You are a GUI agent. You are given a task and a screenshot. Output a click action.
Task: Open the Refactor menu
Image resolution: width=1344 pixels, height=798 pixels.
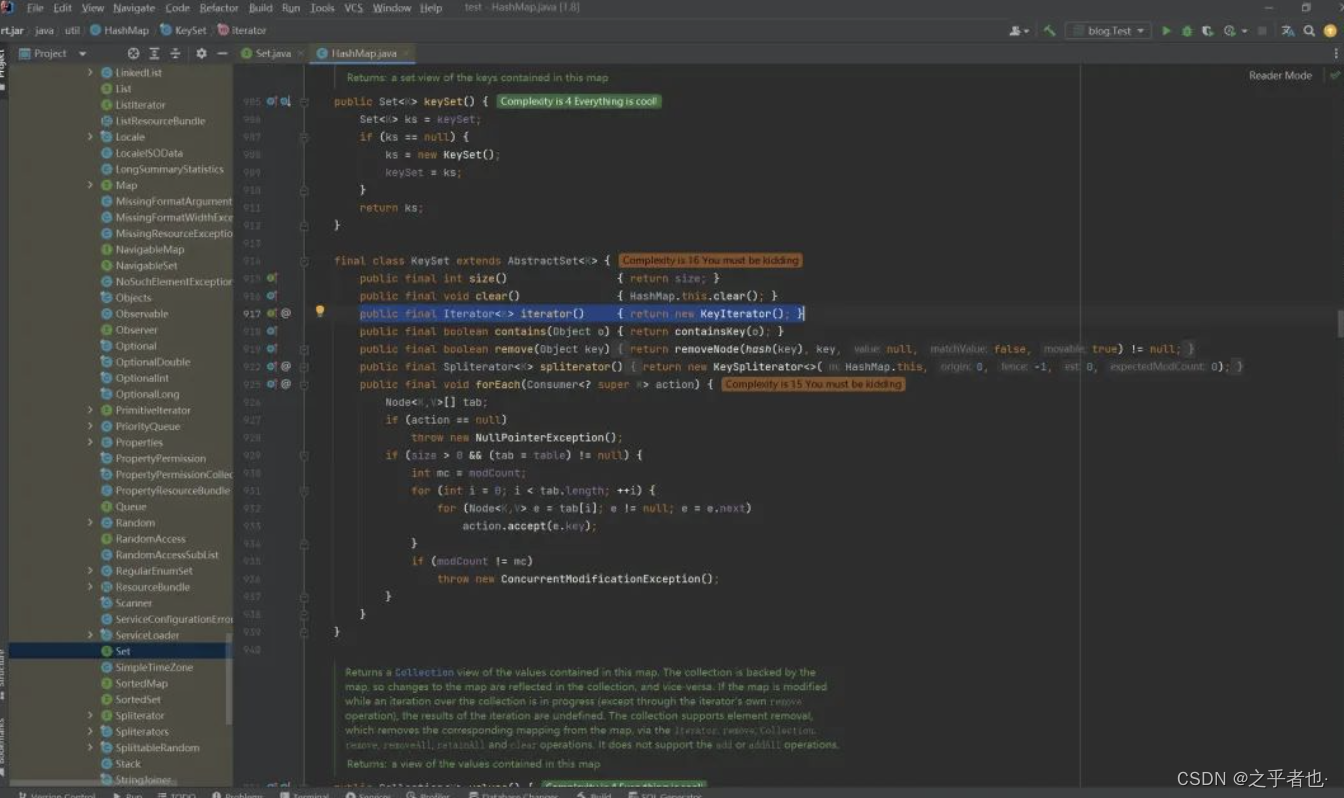219,7
